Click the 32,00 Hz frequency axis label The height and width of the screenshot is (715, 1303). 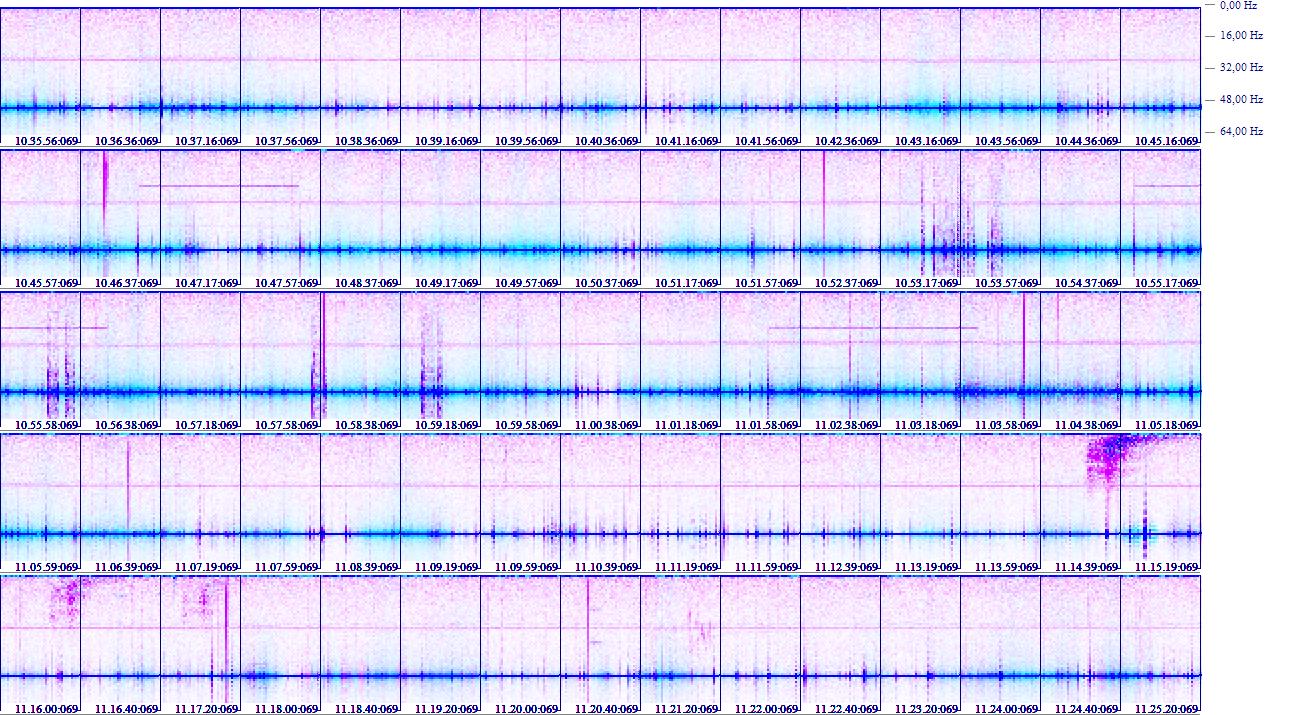(x=1241, y=68)
